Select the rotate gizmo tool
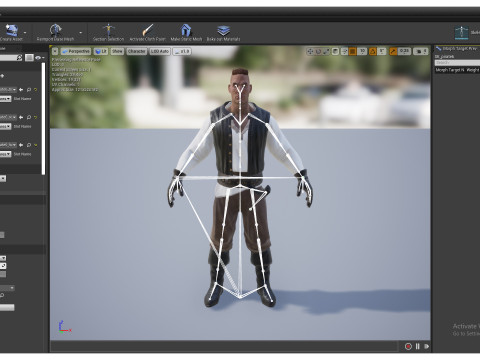The height and width of the screenshot is (360, 480). coord(318,51)
